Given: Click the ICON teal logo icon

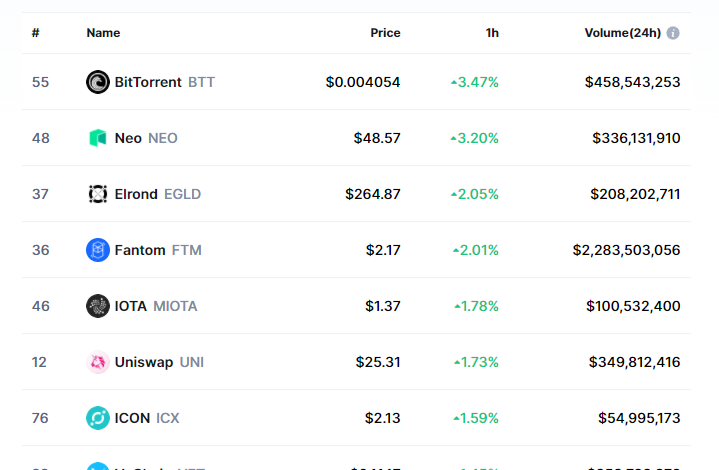Looking at the screenshot, I should click(x=98, y=418).
